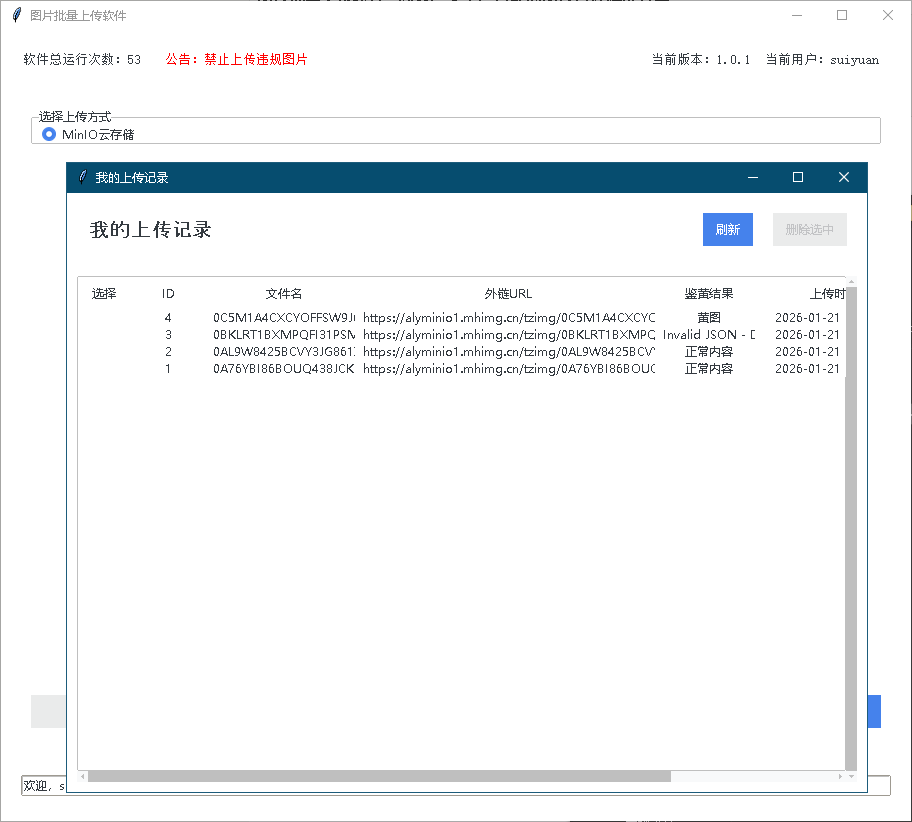The height and width of the screenshot is (822, 912).
Task: Click the blue 刷新 refresh button
Action: coord(727,229)
